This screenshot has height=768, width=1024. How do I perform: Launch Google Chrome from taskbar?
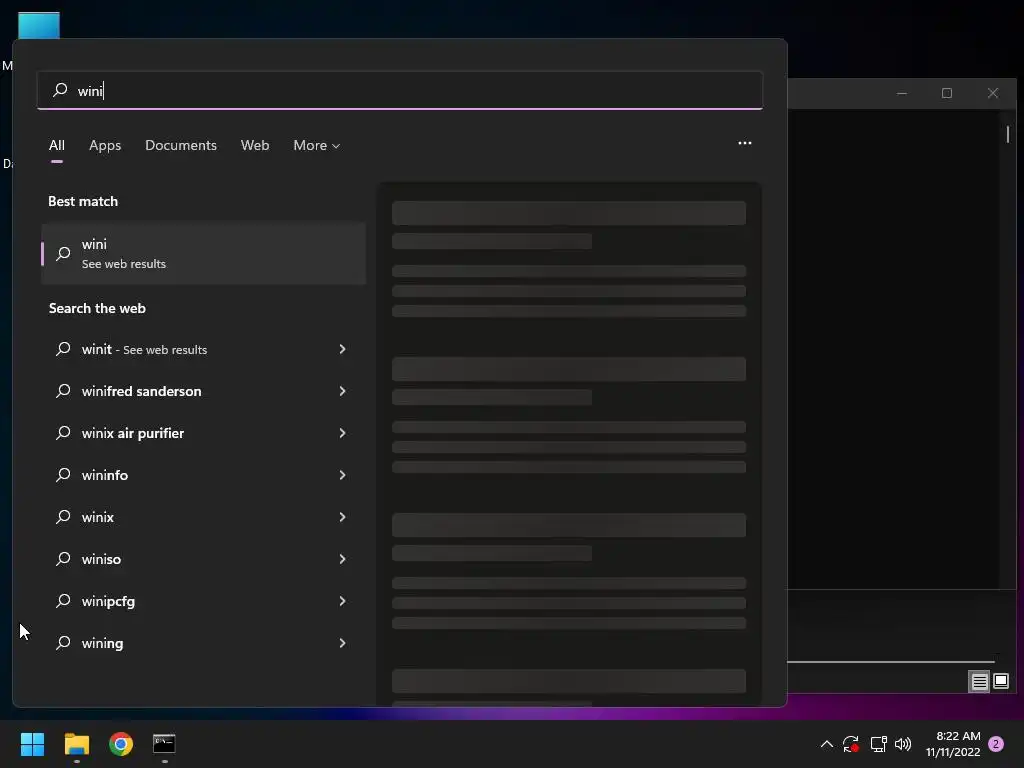pyautogui.click(x=121, y=744)
